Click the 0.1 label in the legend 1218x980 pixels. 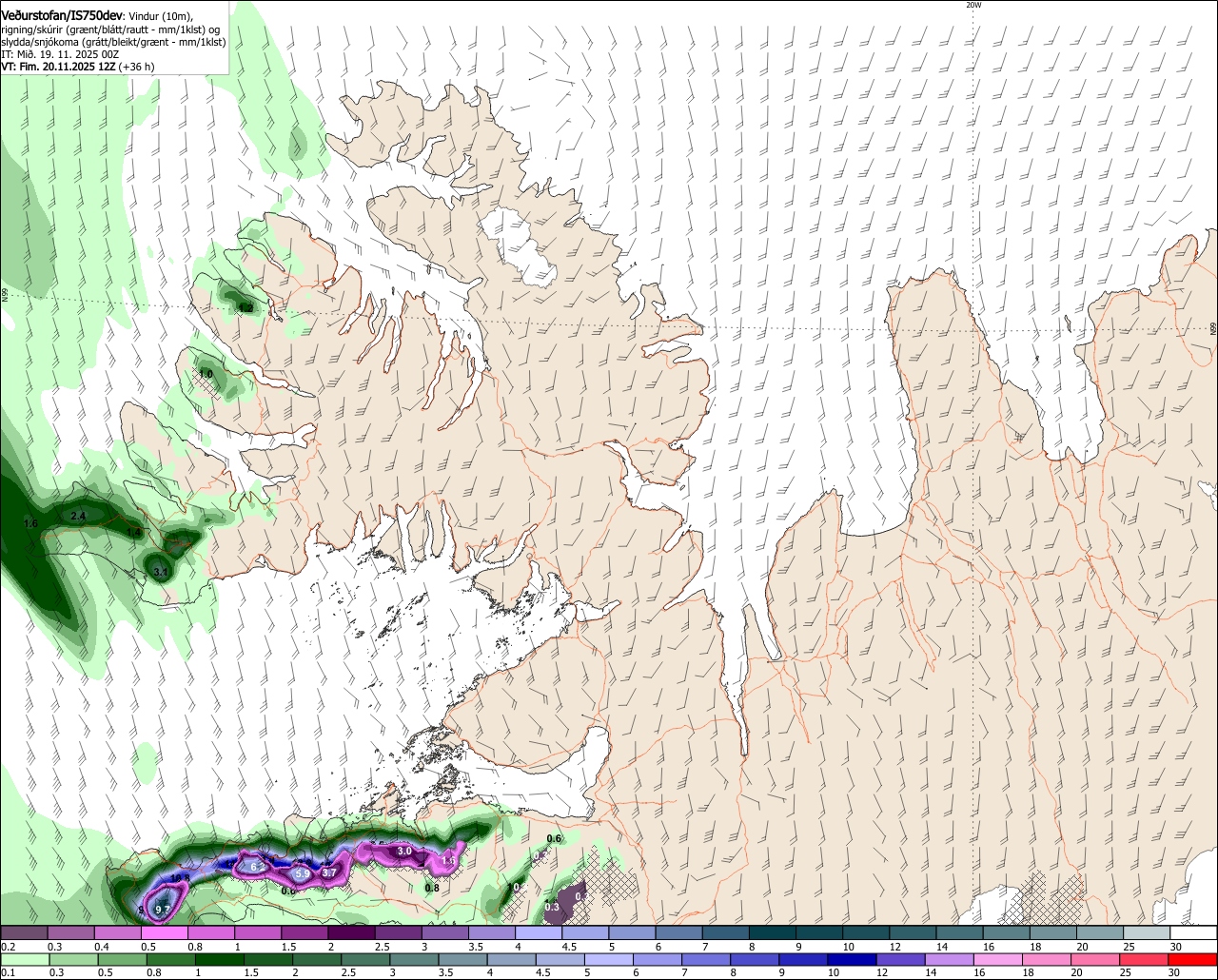(8, 972)
